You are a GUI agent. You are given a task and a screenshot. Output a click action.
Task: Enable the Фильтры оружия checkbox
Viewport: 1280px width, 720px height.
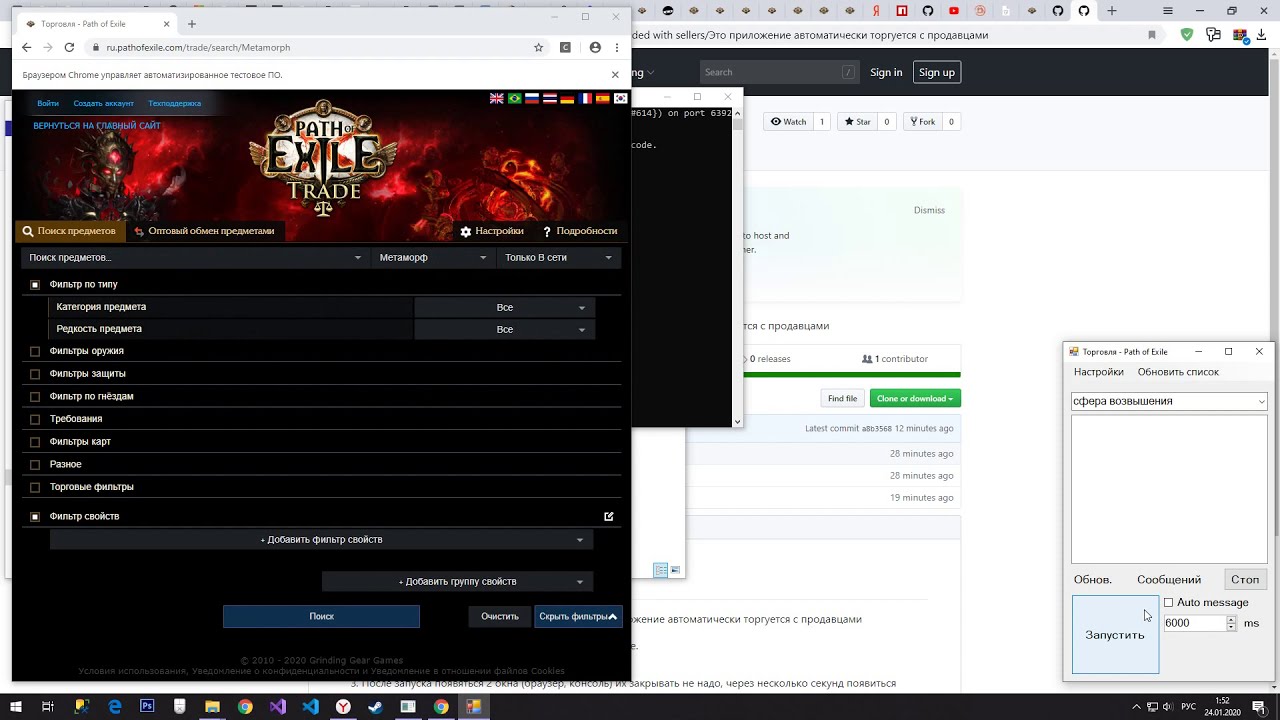click(x=35, y=351)
